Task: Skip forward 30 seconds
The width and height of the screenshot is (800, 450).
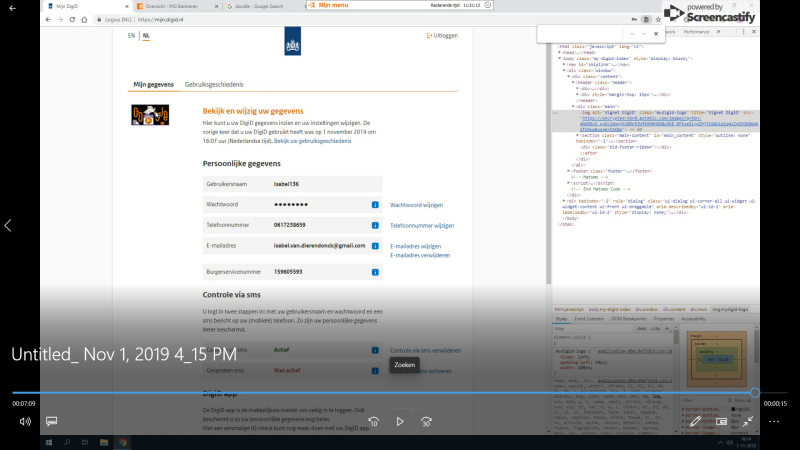Action: [427, 421]
